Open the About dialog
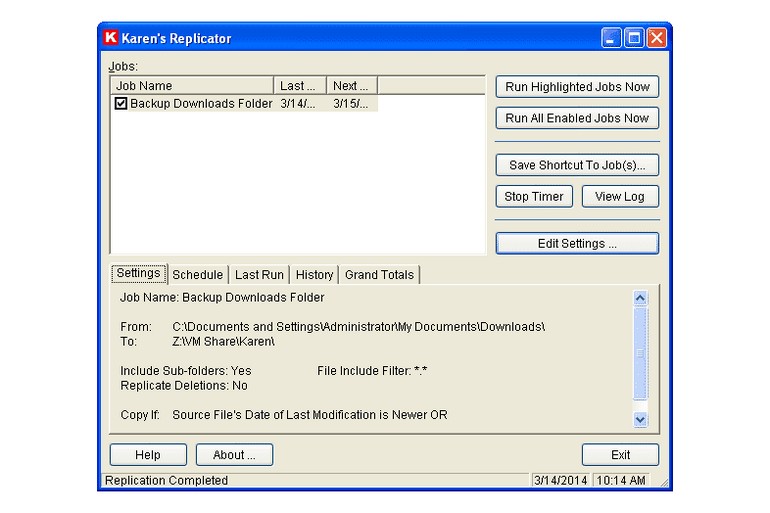 tap(234, 455)
